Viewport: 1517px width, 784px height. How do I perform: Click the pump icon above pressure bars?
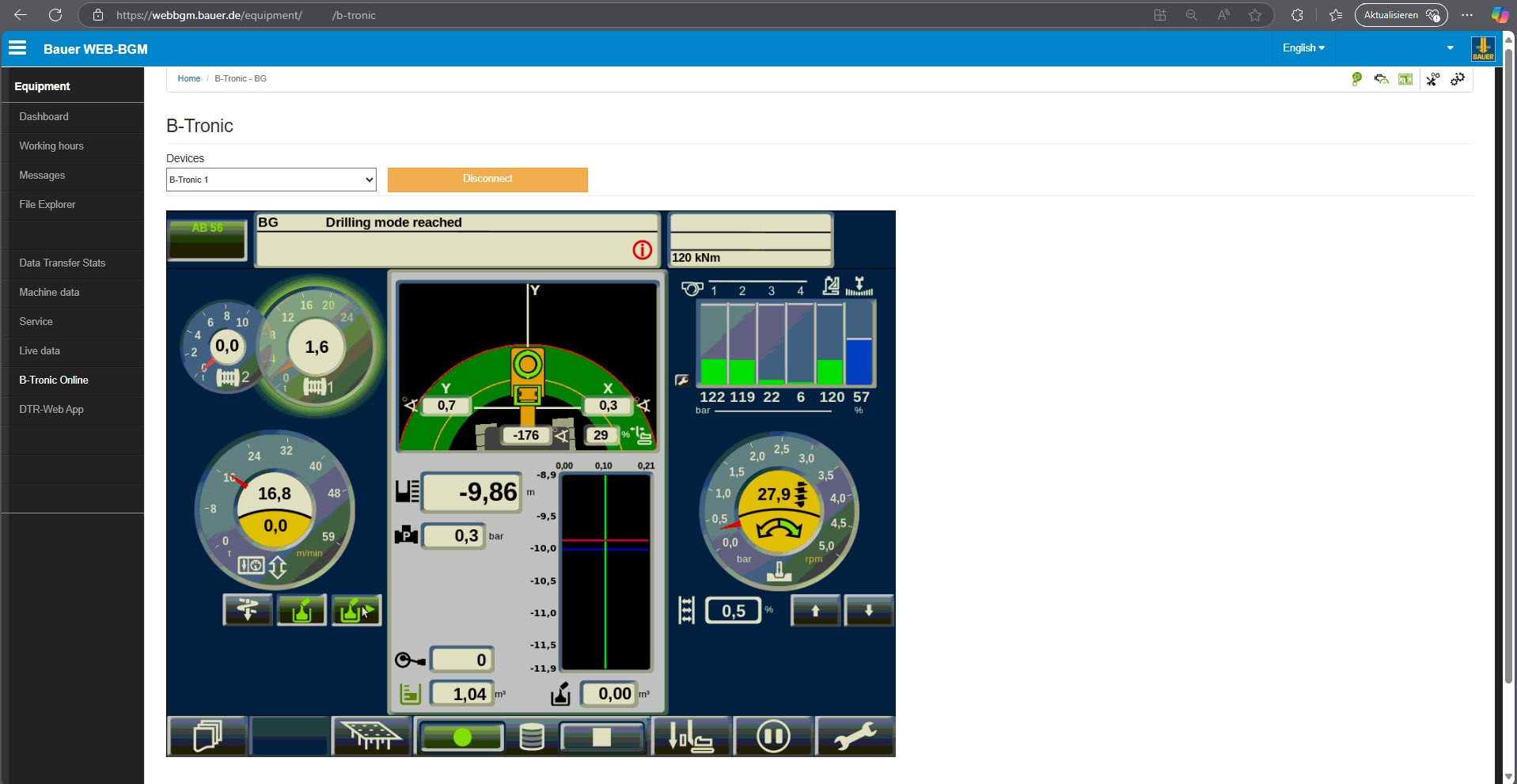click(692, 289)
